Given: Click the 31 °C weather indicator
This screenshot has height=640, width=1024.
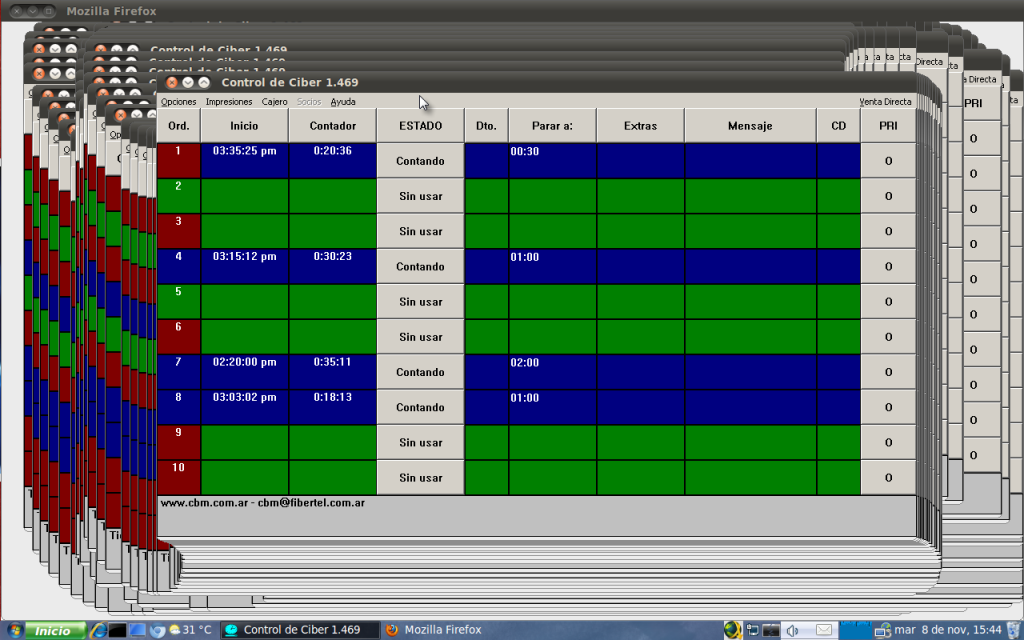Looking at the screenshot, I should 190,630.
